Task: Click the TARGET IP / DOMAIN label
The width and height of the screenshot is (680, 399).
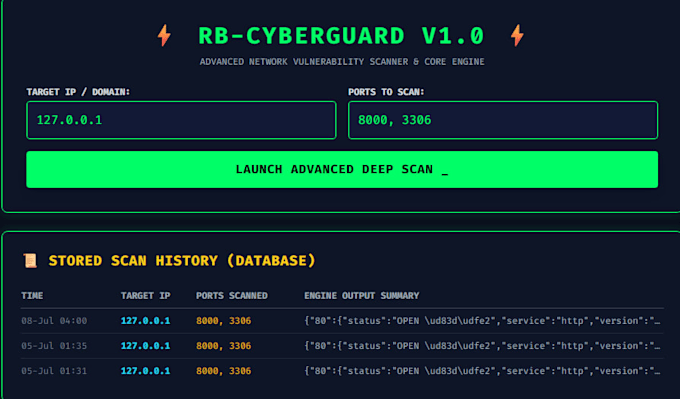Action: coord(78,92)
